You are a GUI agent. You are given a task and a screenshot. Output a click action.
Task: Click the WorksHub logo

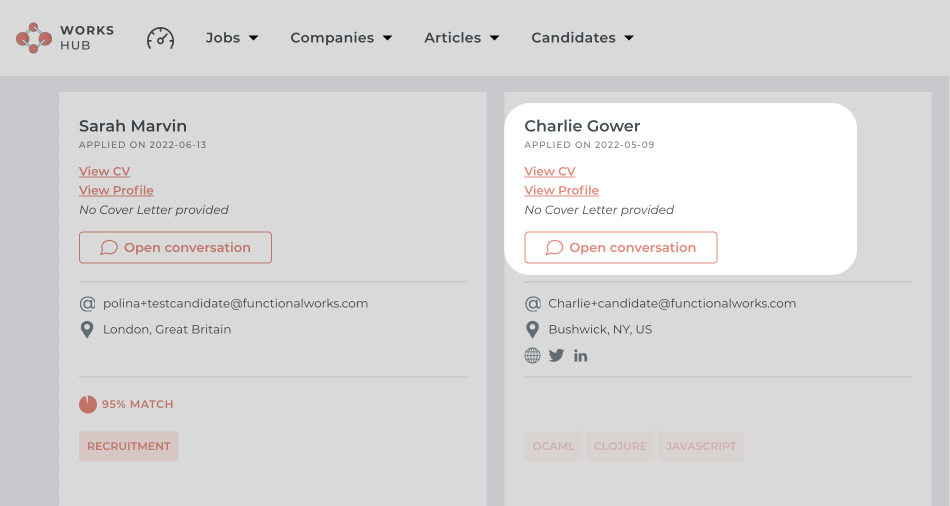65,38
